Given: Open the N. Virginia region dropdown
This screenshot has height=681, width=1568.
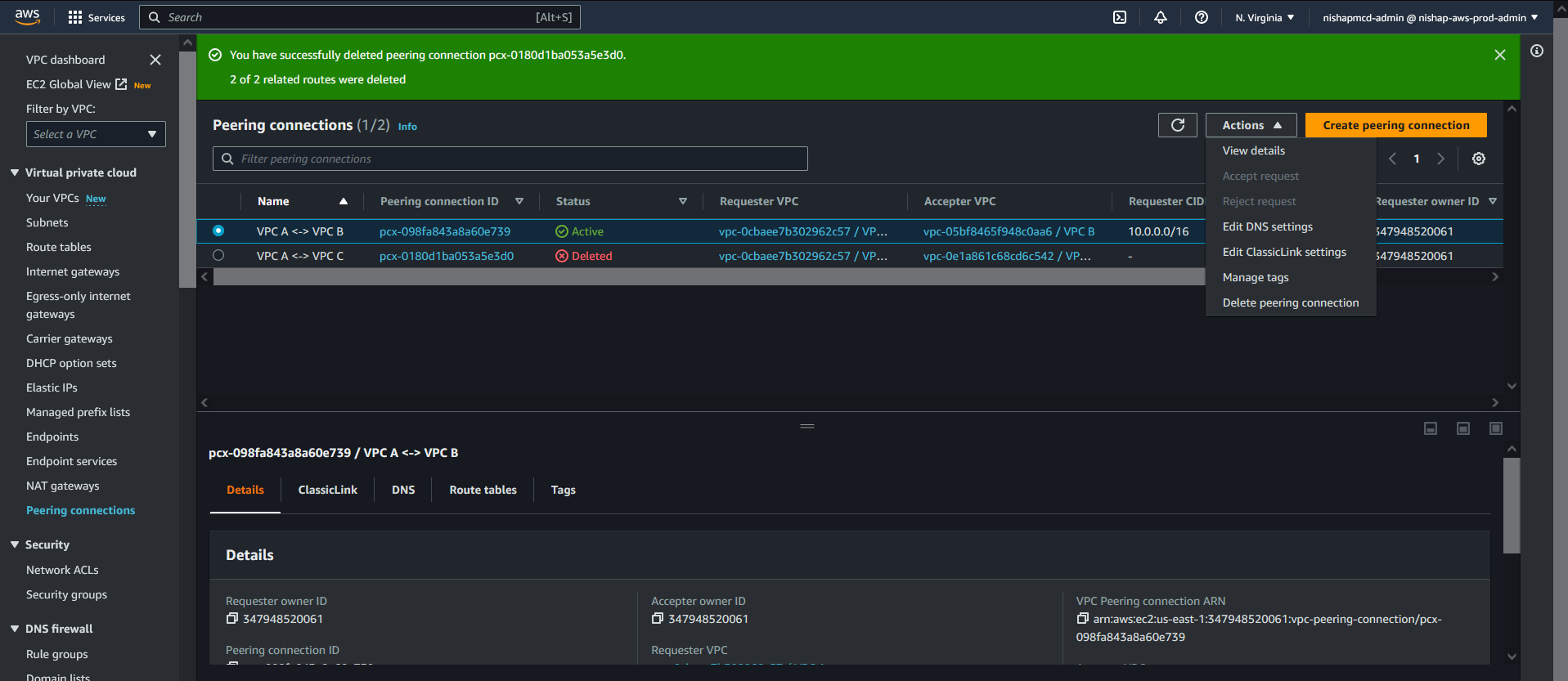Looking at the screenshot, I should pyautogui.click(x=1264, y=17).
